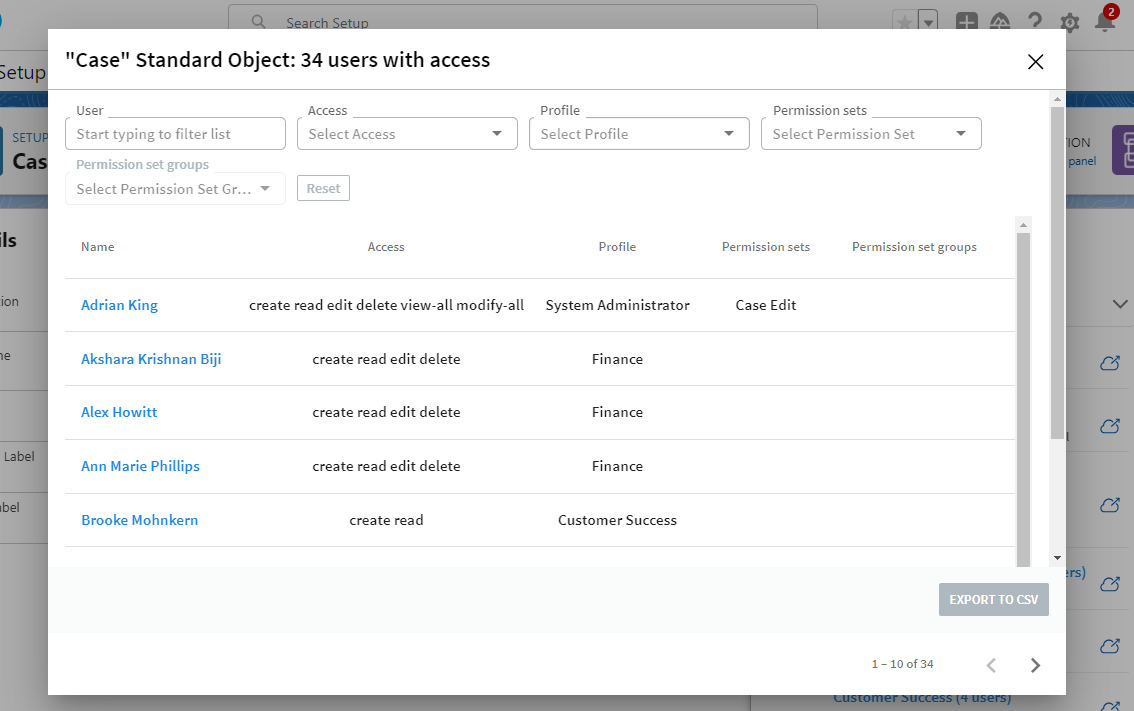The height and width of the screenshot is (711, 1134).
Task: Open Brooke Mohnkern's user record
Action: [x=139, y=520]
